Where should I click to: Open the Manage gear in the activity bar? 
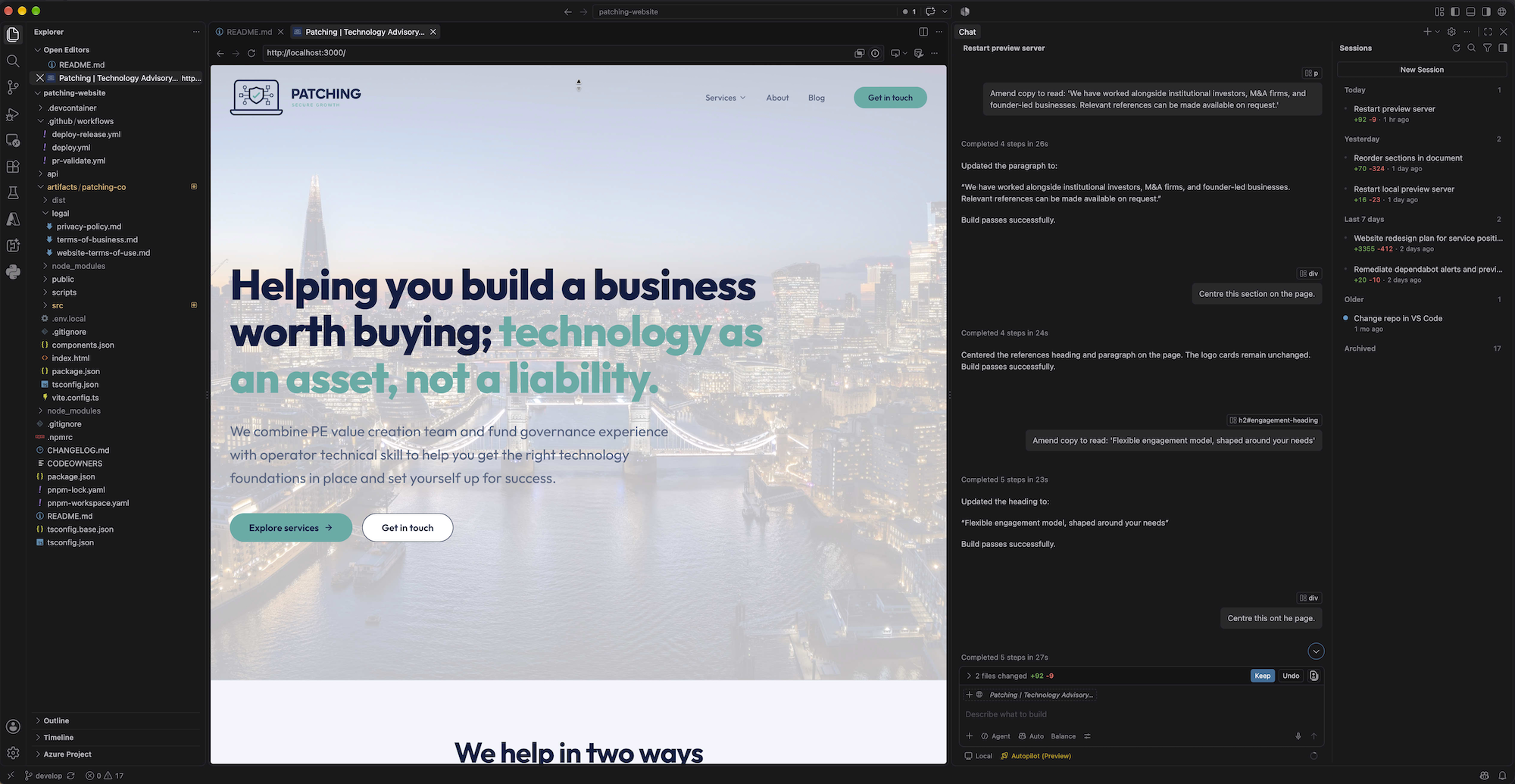[13, 753]
